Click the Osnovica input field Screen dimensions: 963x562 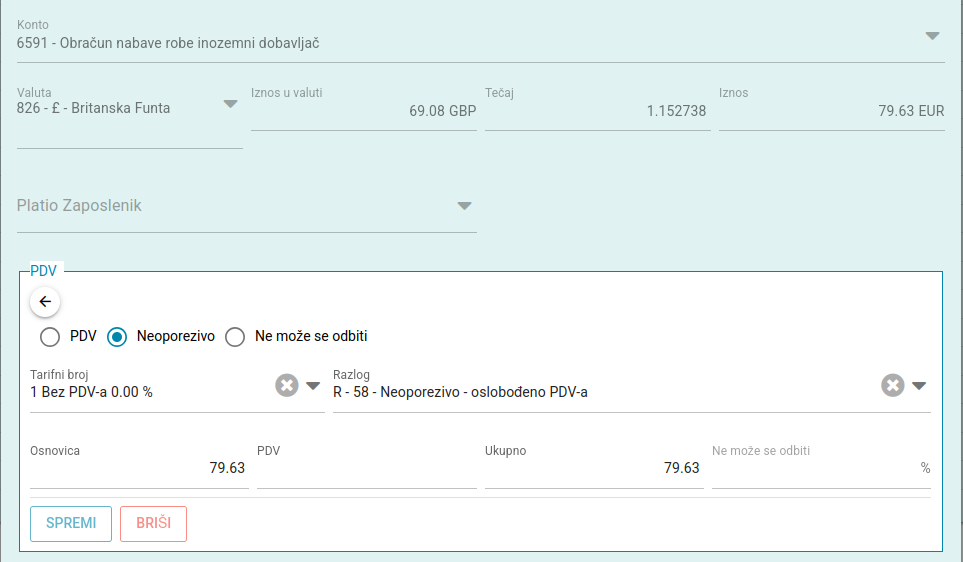(x=138, y=468)
